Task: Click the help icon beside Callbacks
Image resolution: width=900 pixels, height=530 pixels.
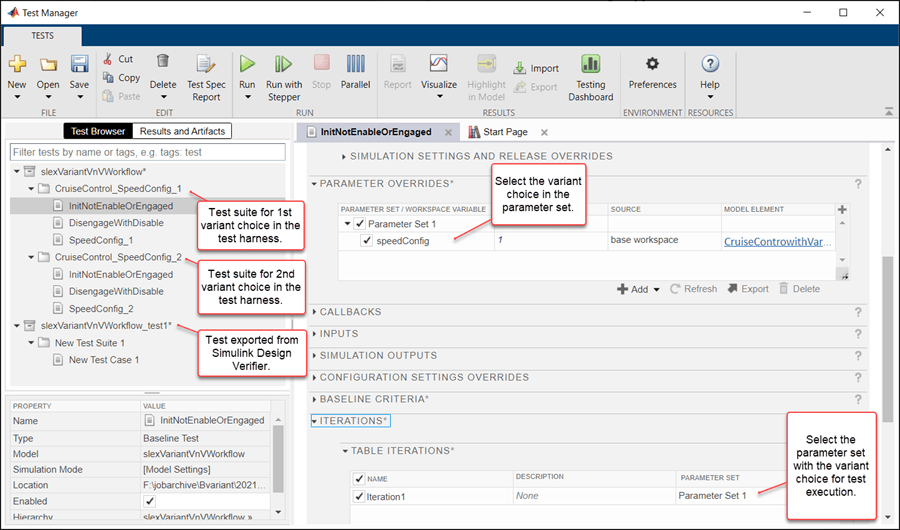Action: pos(858,312)
